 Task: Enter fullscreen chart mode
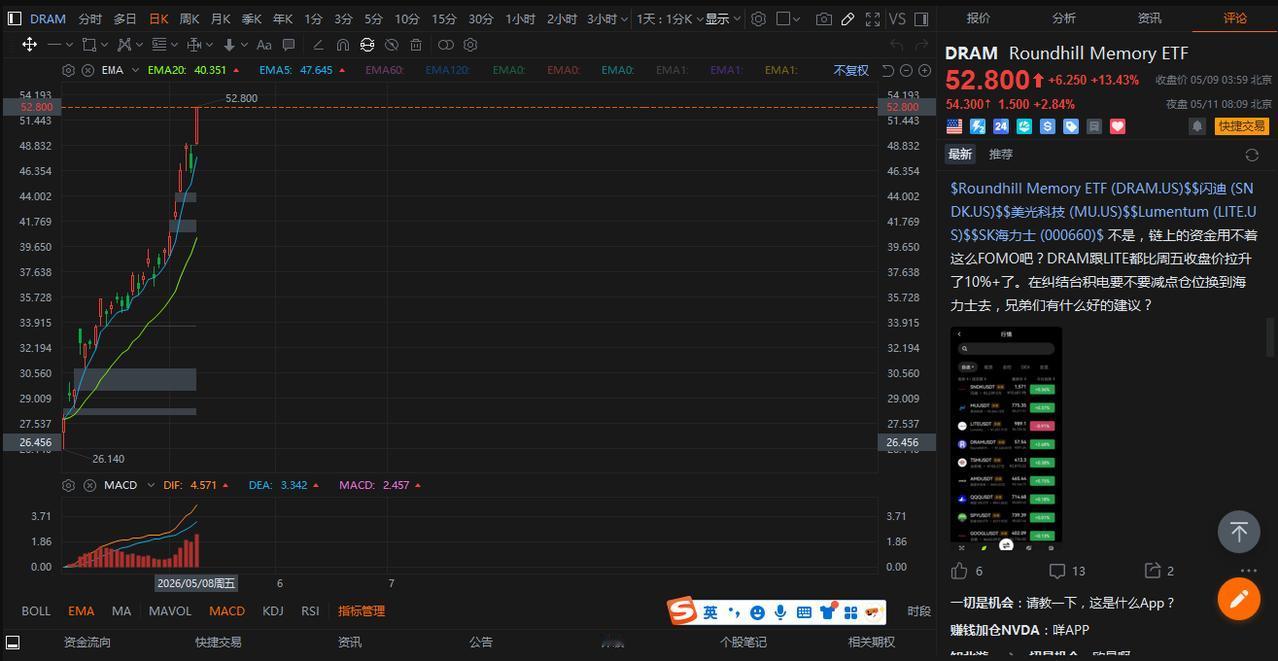tap(873, 19)
